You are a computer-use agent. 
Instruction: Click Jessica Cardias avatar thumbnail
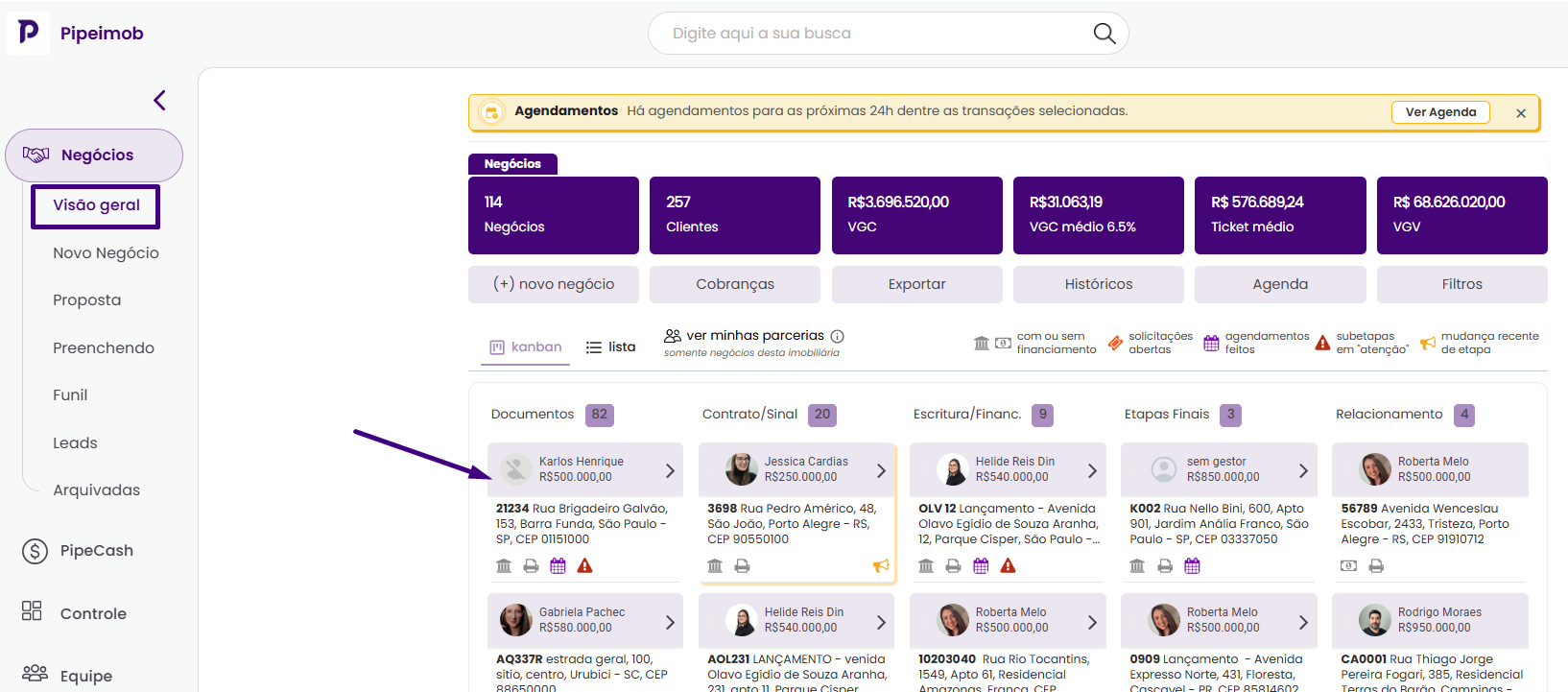click(741, 469)
